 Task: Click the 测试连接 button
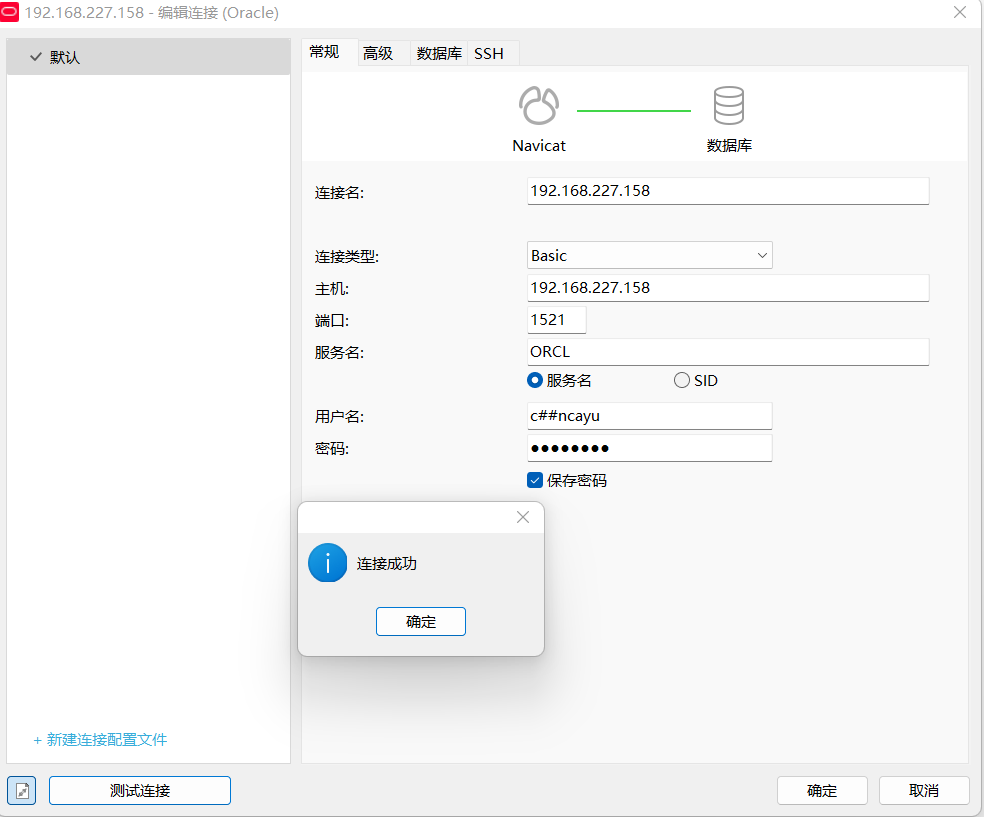click(x=139, y=790)
